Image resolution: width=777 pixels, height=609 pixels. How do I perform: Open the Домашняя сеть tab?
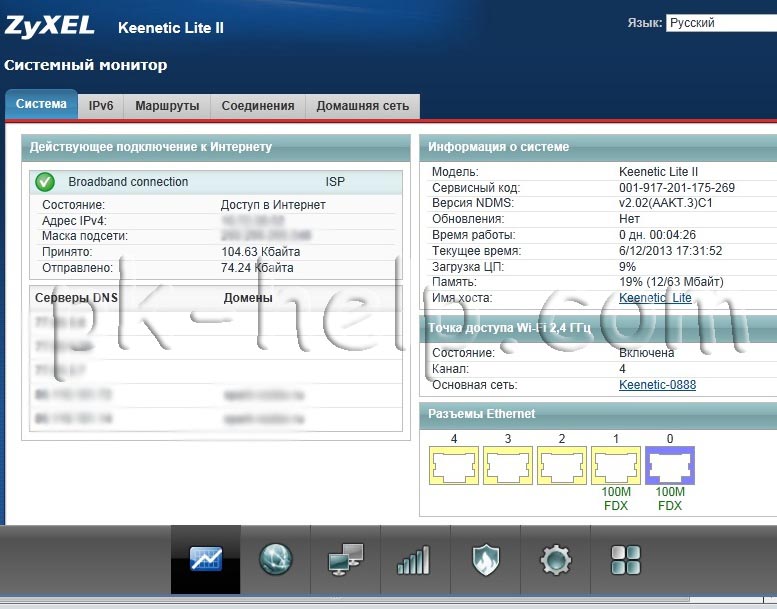363,106
